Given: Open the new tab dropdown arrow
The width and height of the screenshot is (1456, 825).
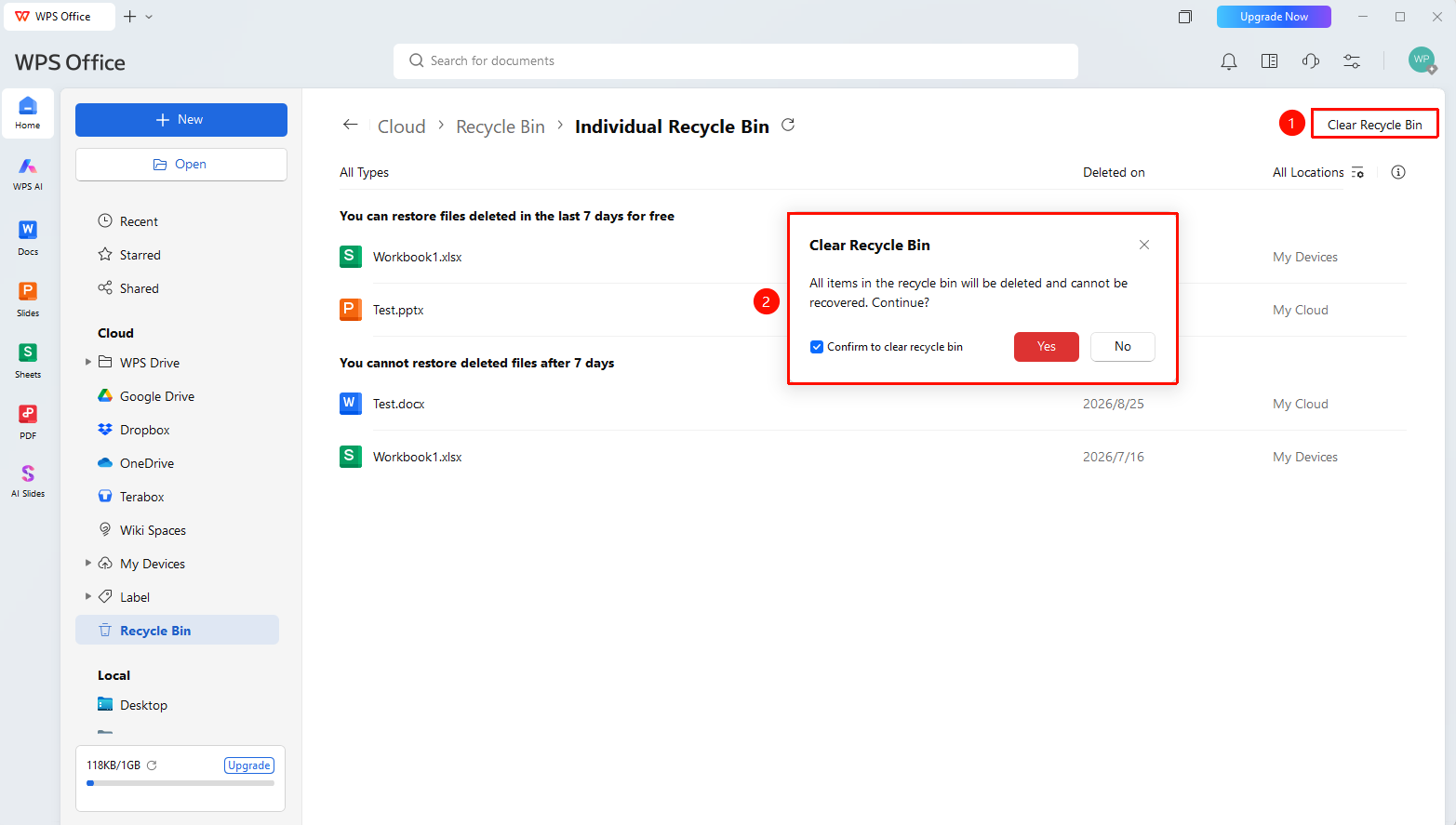Looking at the screenshot, I should click(149, 17).
